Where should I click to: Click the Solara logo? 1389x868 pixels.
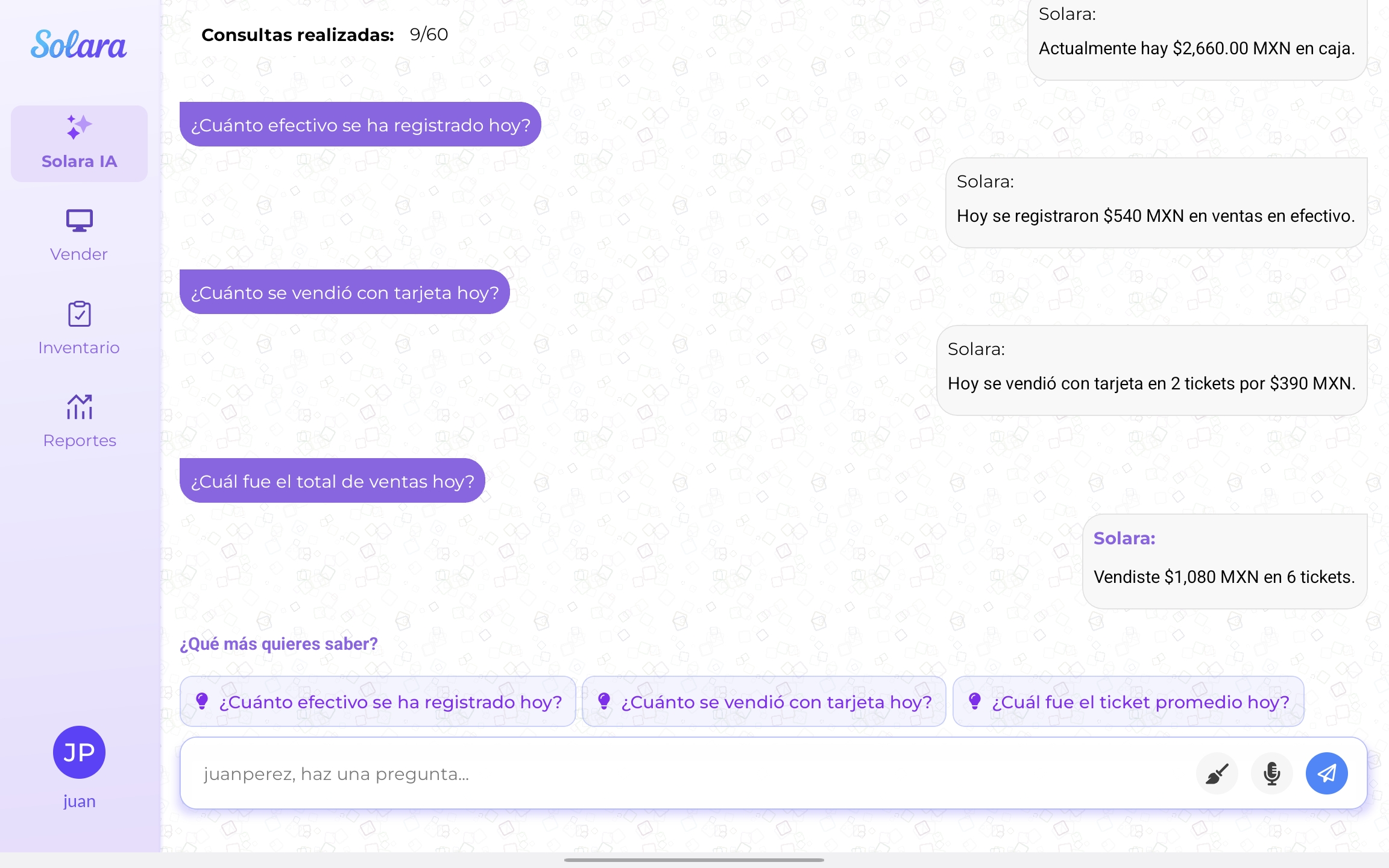79,45
